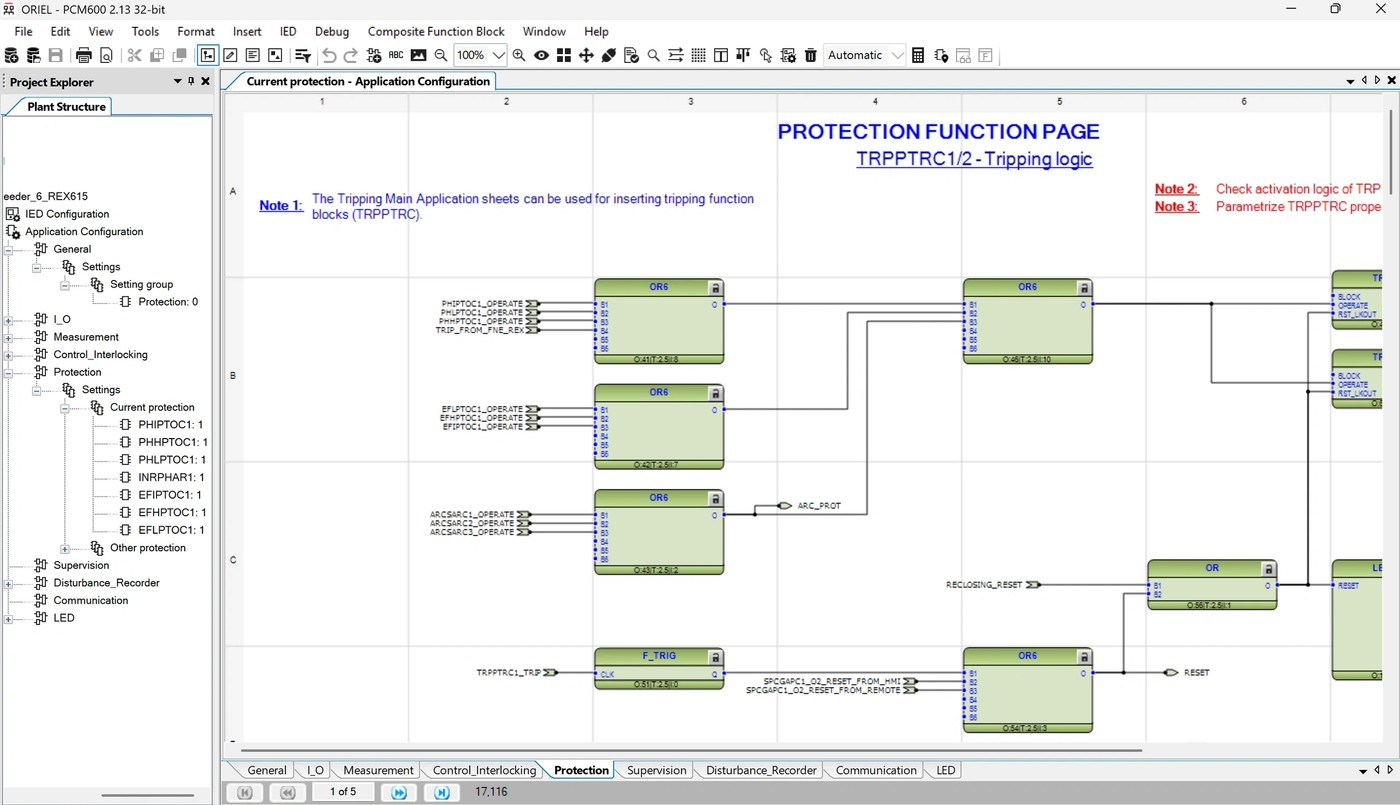Viewport: 1400px width, 805px height.
Task: Go to the next page button
Action: click(x=399, y=792)
